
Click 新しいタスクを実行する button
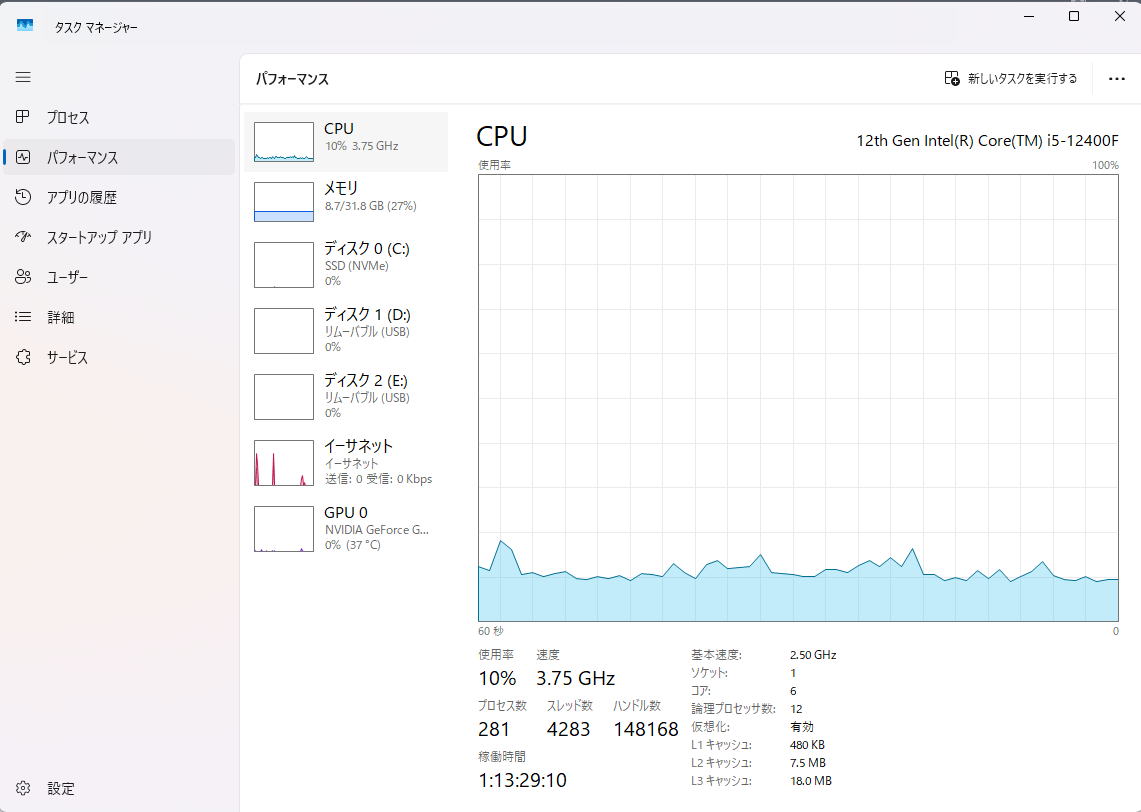tap(1011, 79)
